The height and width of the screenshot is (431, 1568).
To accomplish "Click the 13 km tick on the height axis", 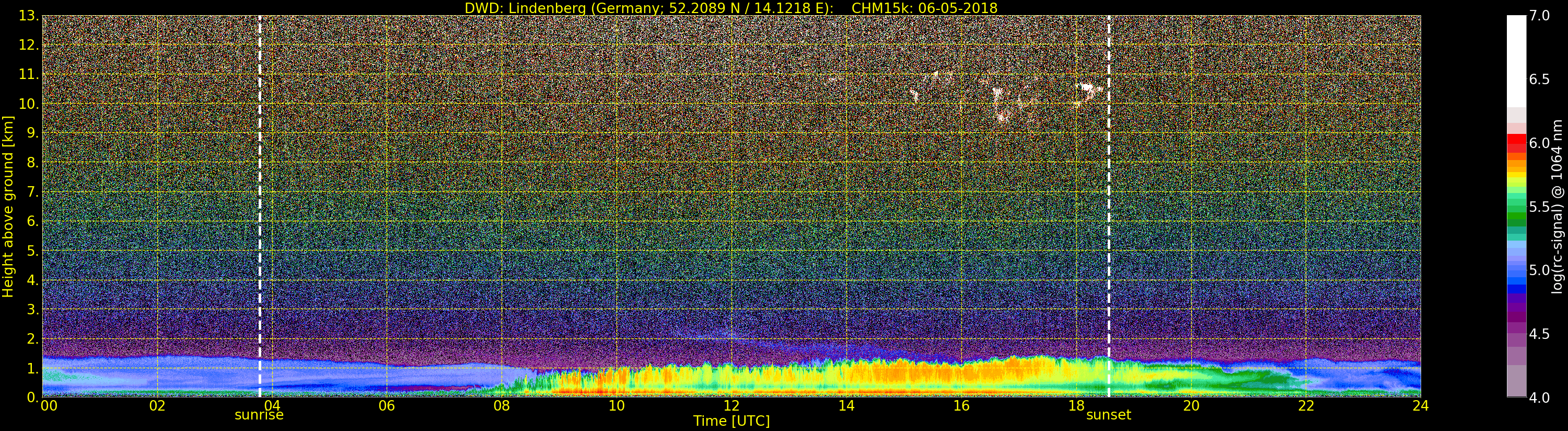I will [x=28, y=16].
